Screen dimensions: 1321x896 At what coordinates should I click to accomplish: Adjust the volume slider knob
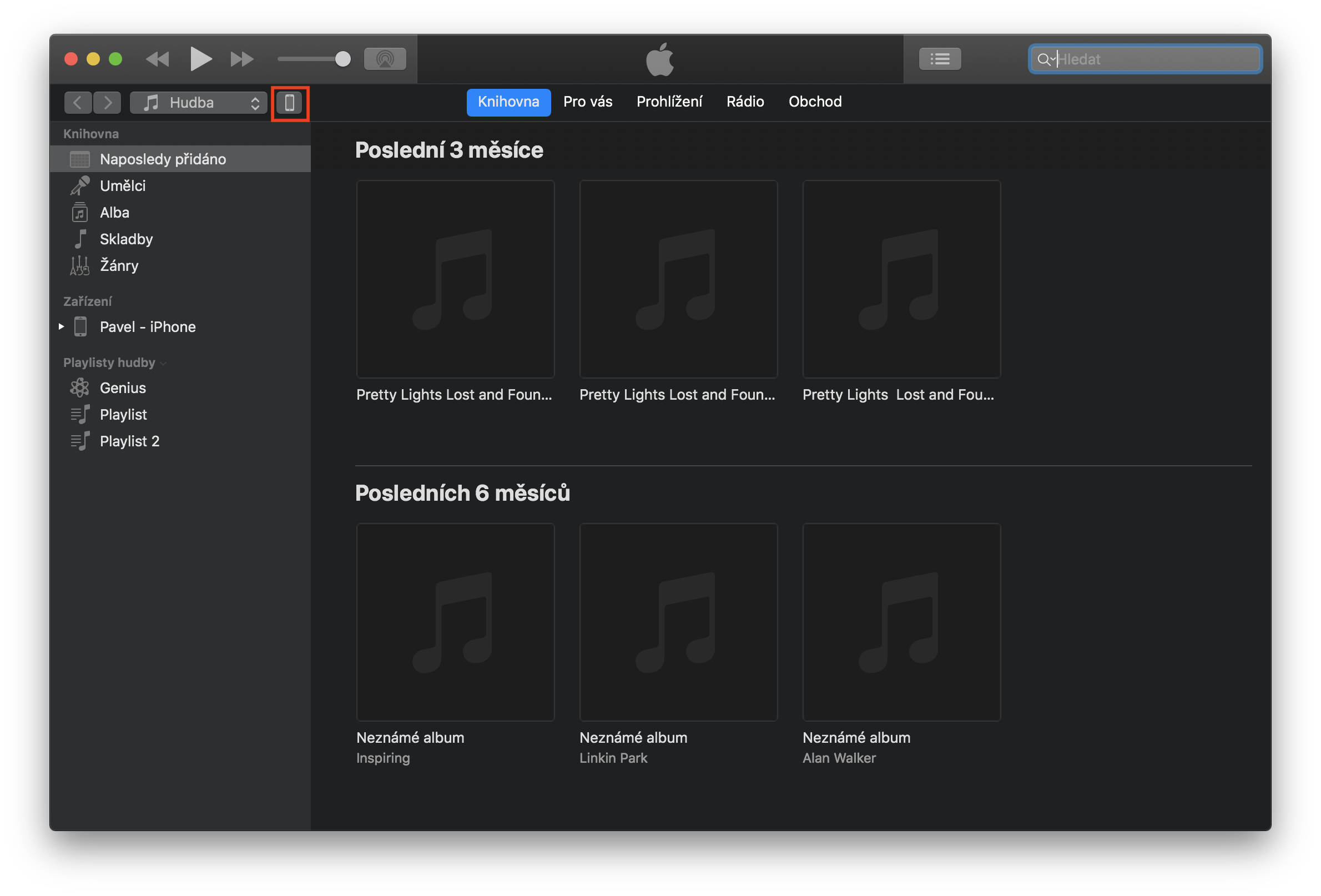coord(342,58)
